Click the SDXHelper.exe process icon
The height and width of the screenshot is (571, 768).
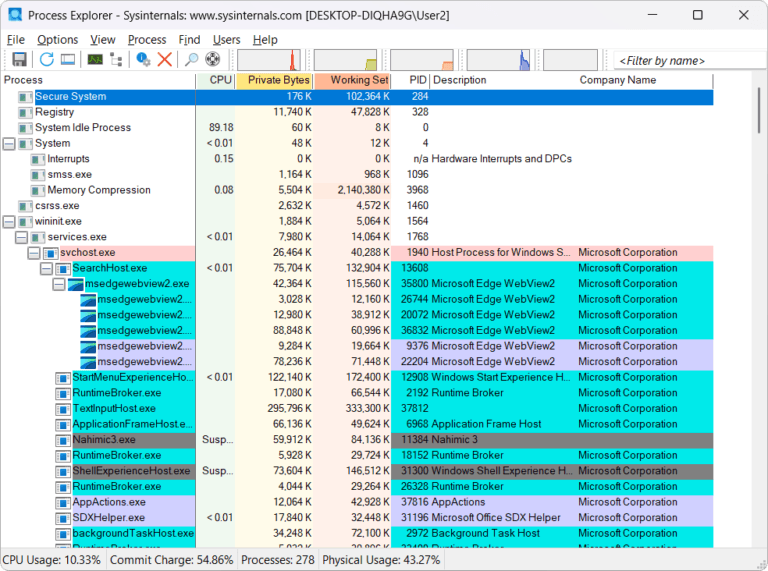pos(63,519)
